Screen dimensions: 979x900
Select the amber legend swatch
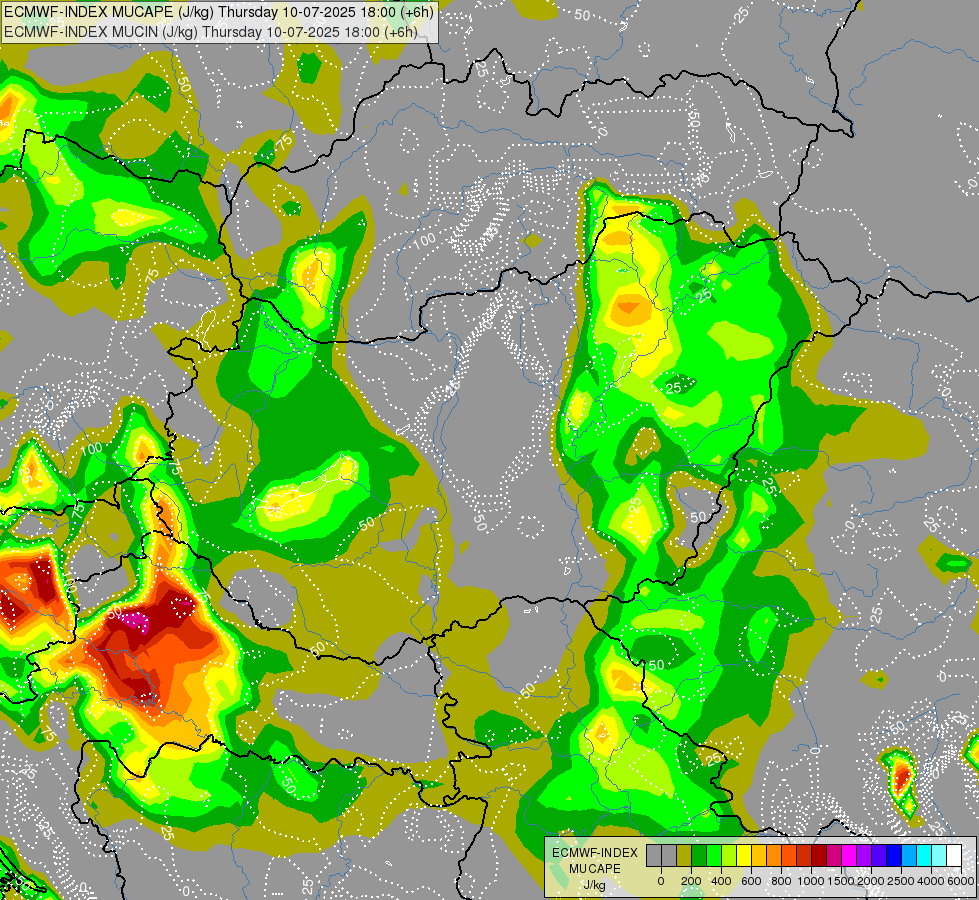[x=759, y=856]
